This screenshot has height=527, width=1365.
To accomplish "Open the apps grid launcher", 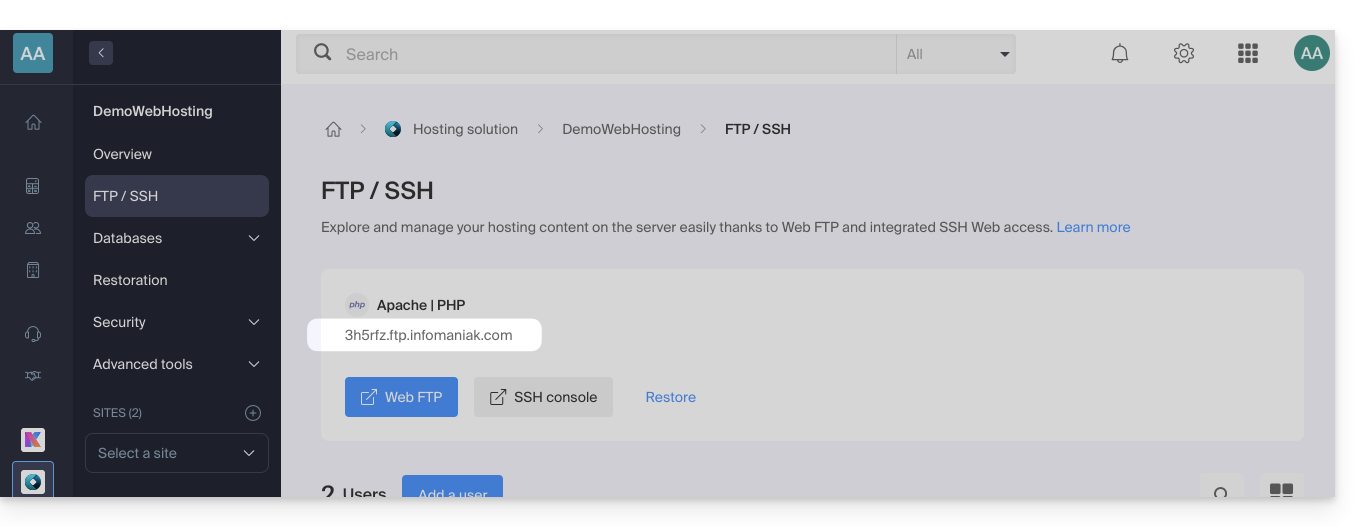I will click(x=1247, y=54).
